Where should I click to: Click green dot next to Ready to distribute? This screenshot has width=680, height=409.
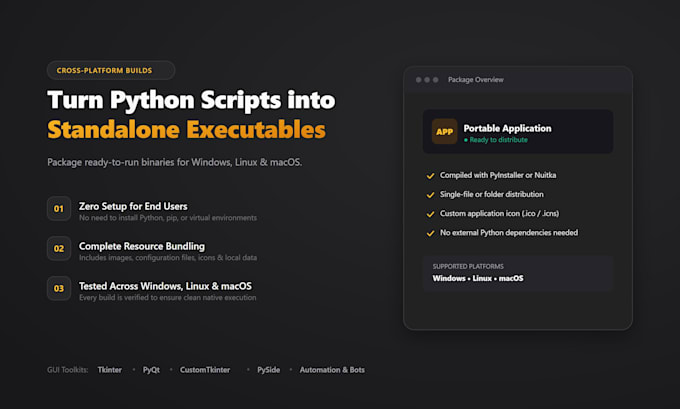[x=466, y=140]
